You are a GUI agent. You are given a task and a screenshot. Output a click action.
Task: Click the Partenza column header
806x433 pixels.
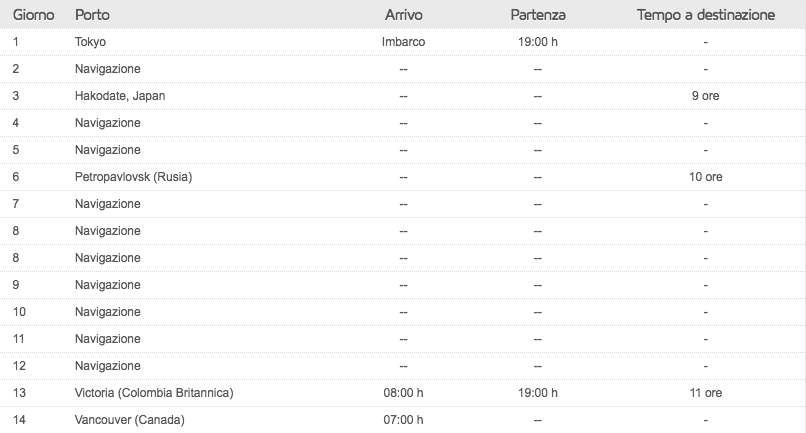538,15
